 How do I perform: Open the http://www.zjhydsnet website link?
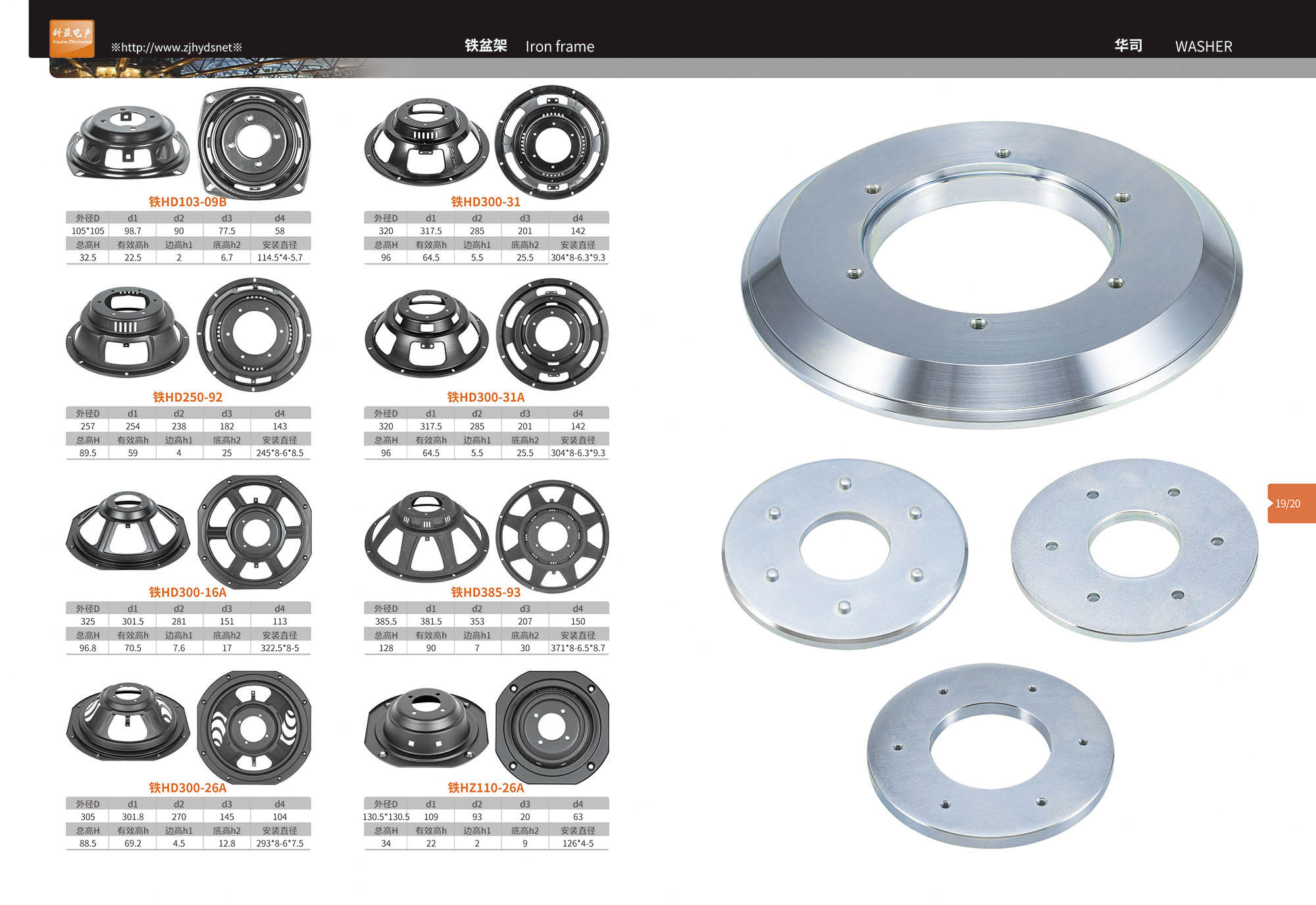coord(177,47)
